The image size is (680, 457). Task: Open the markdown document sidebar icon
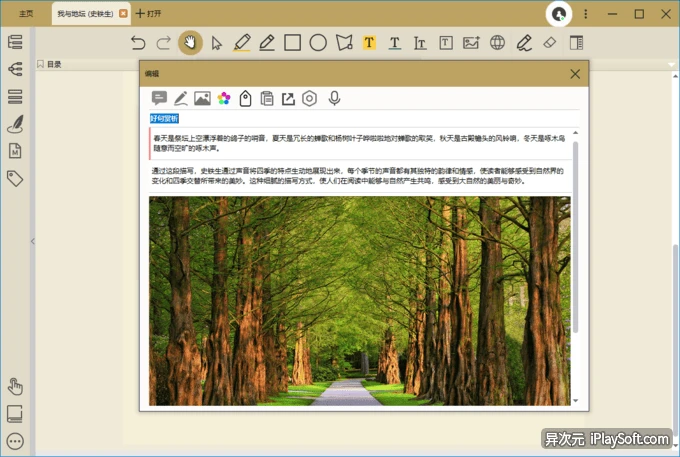pyautogui.click(x=15, y=151)
